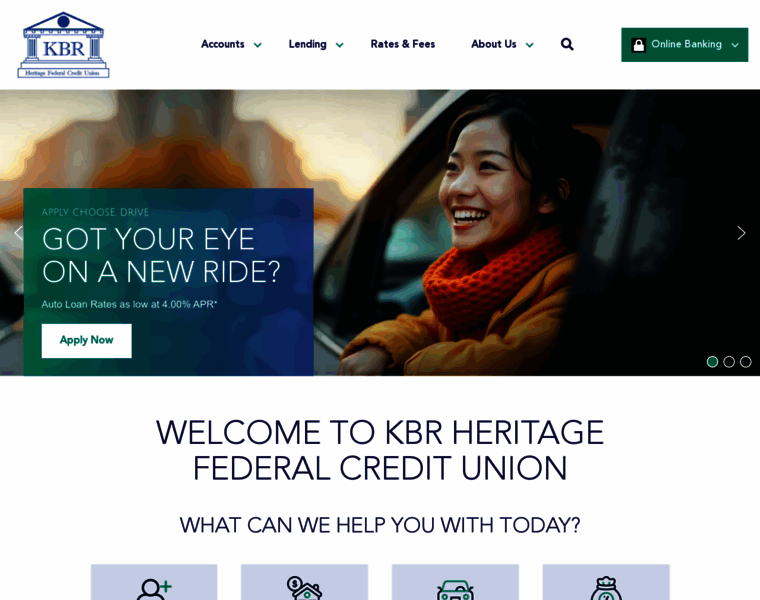Open the Rates & Fees page

click(403, 44)
